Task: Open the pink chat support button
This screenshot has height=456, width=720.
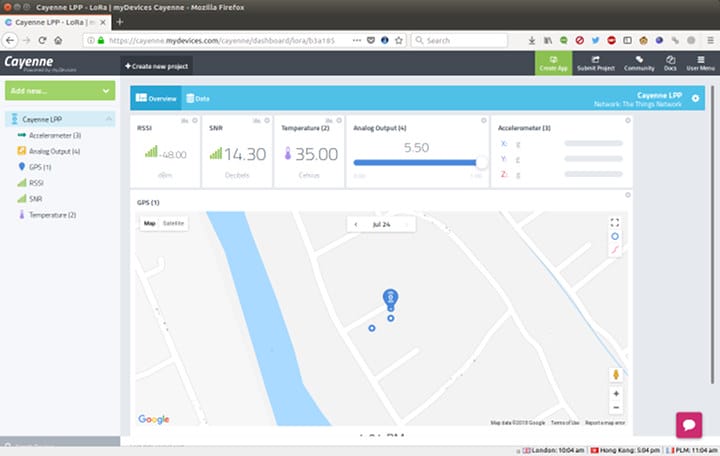Action: point(689,425)
